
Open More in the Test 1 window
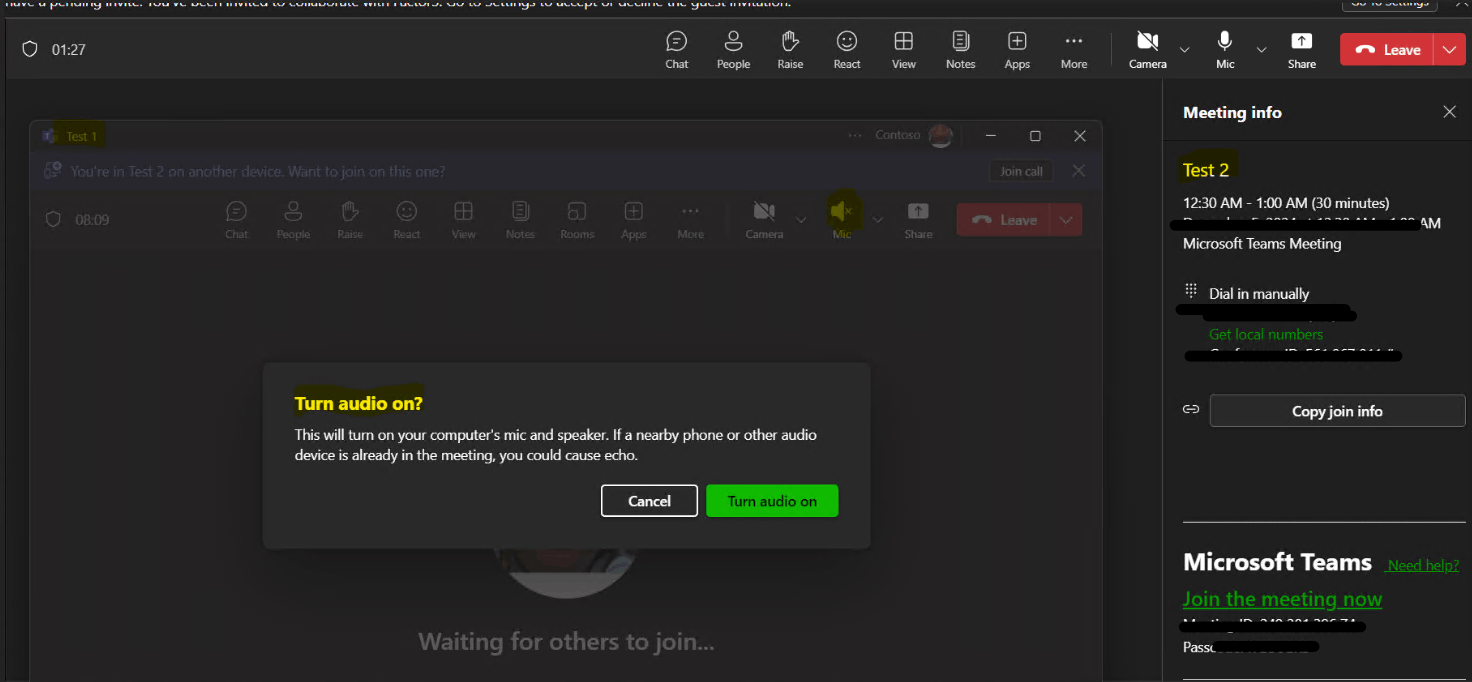coord(690,220)
